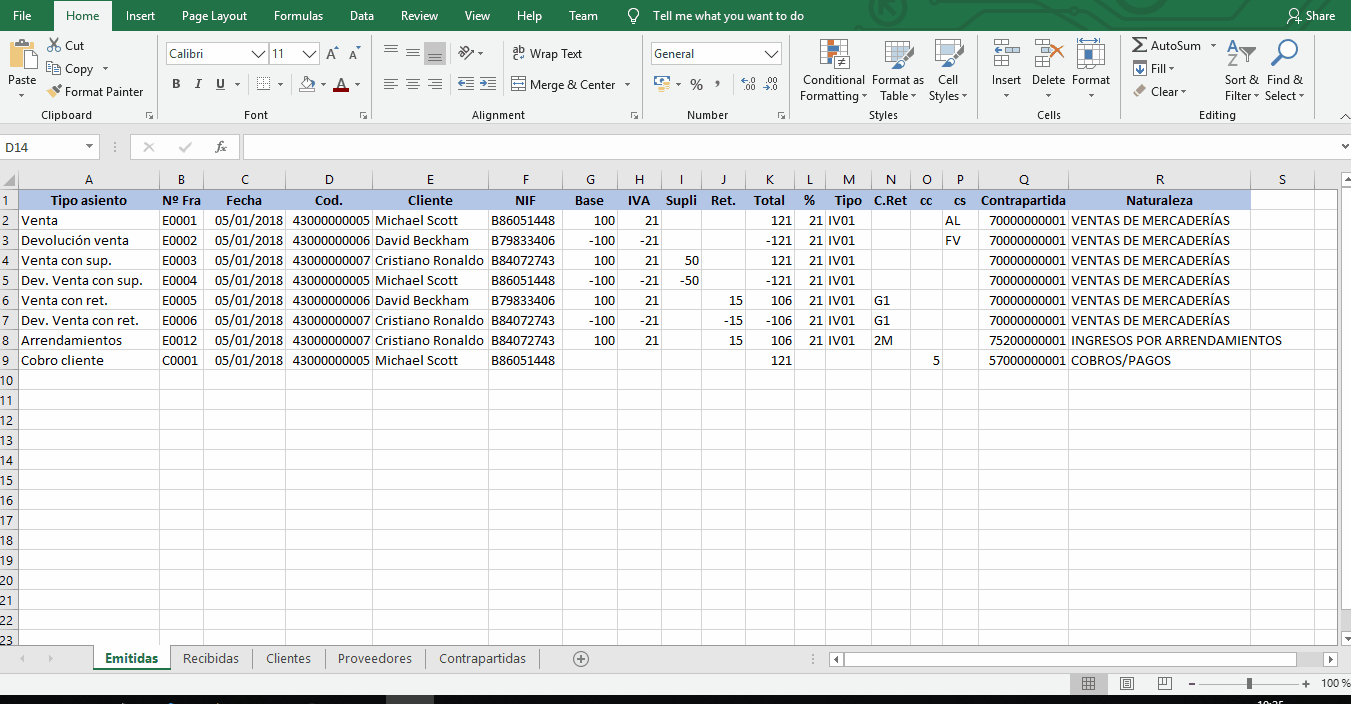Screen dimensions: 1351x704
Task: Click Merge & Center
Action: pyautogui.click(x=564, y=85)
